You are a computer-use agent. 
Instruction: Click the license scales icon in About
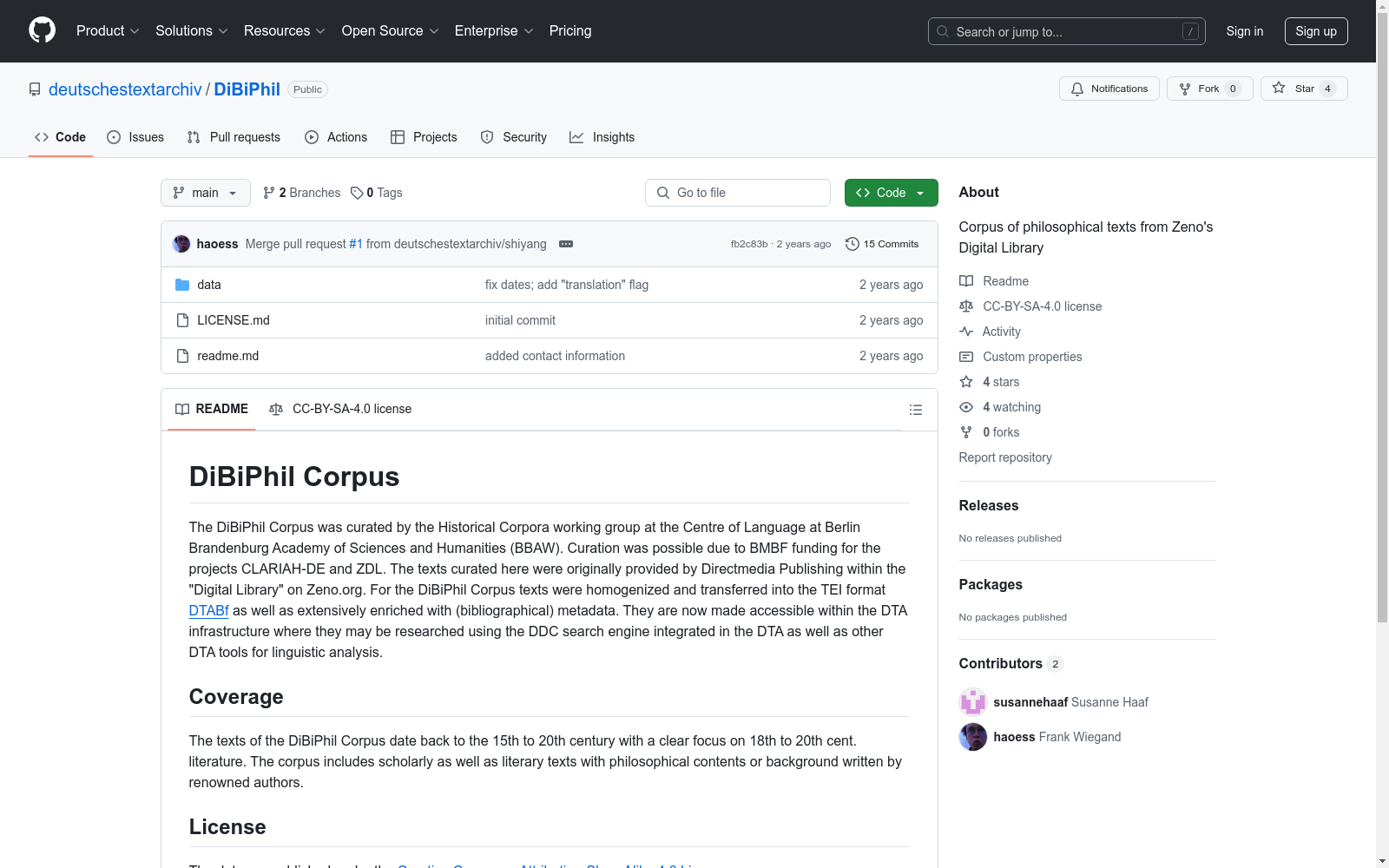[966, 306]
